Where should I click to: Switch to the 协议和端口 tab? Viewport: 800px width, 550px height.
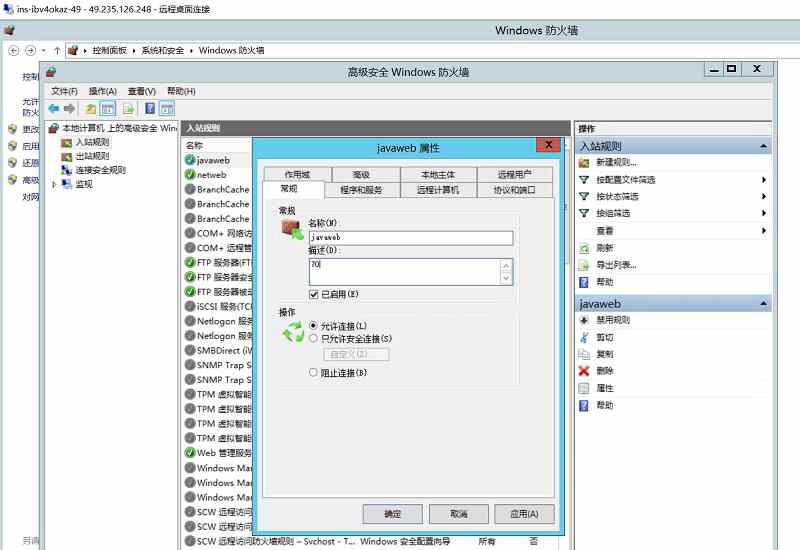click(x=514, y=190)
